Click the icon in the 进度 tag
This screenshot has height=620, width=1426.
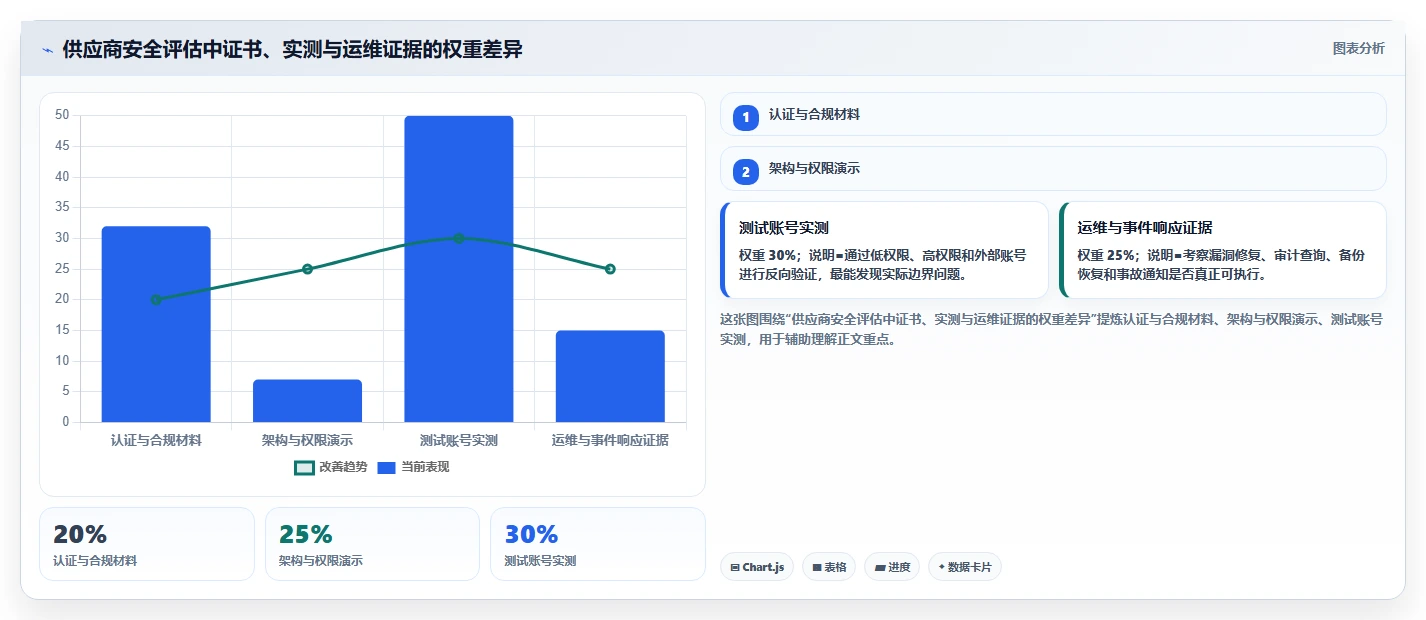click(x=879, y=567)
